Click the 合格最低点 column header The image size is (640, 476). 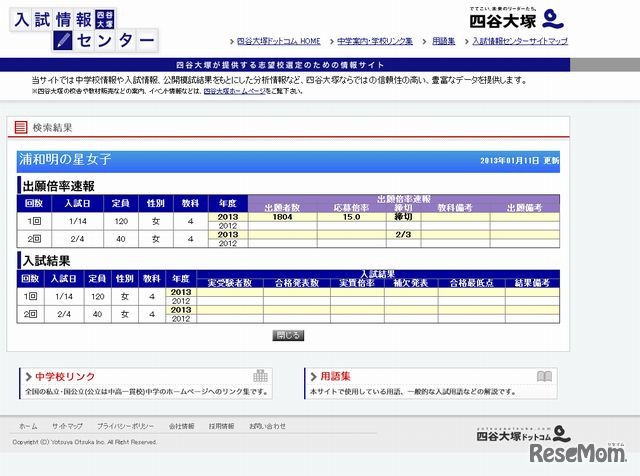point(471,283)
